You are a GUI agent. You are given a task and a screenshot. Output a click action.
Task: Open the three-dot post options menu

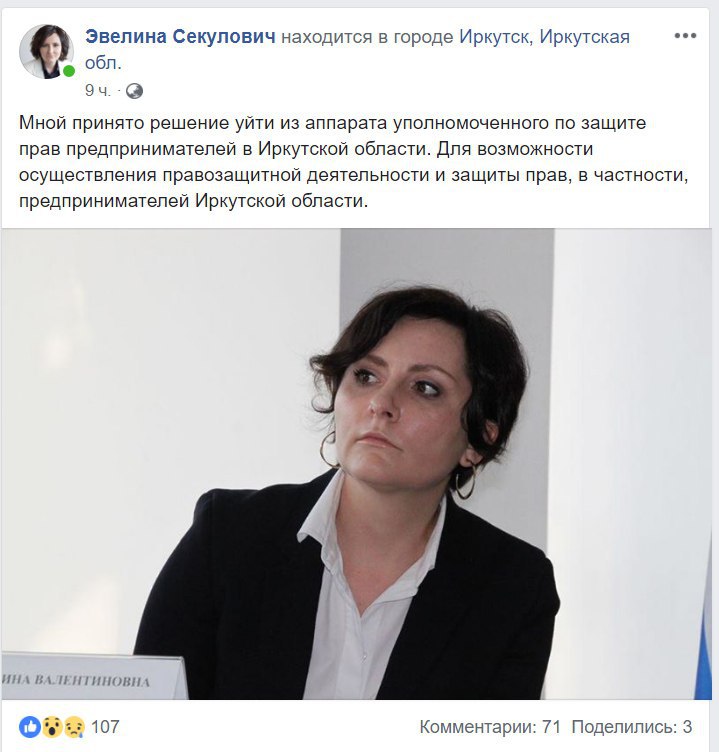point(685,35)
